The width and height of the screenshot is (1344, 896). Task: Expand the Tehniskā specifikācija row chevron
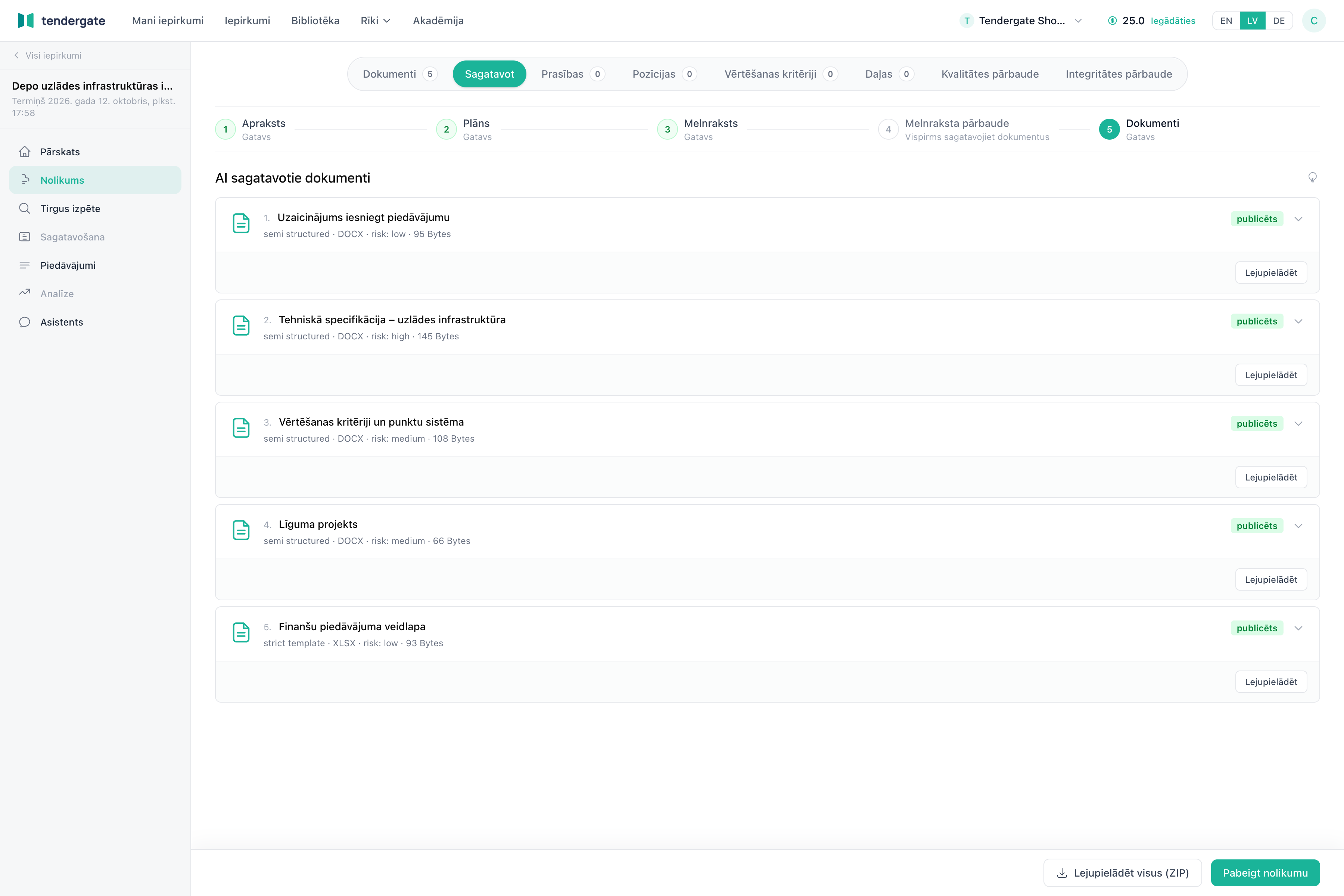coord(1298,321)
